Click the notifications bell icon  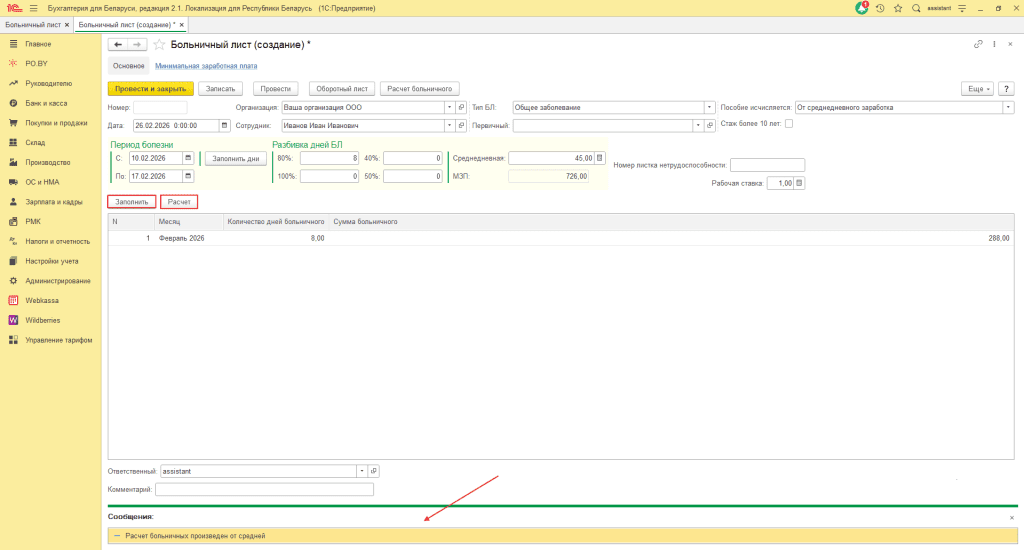862,8
